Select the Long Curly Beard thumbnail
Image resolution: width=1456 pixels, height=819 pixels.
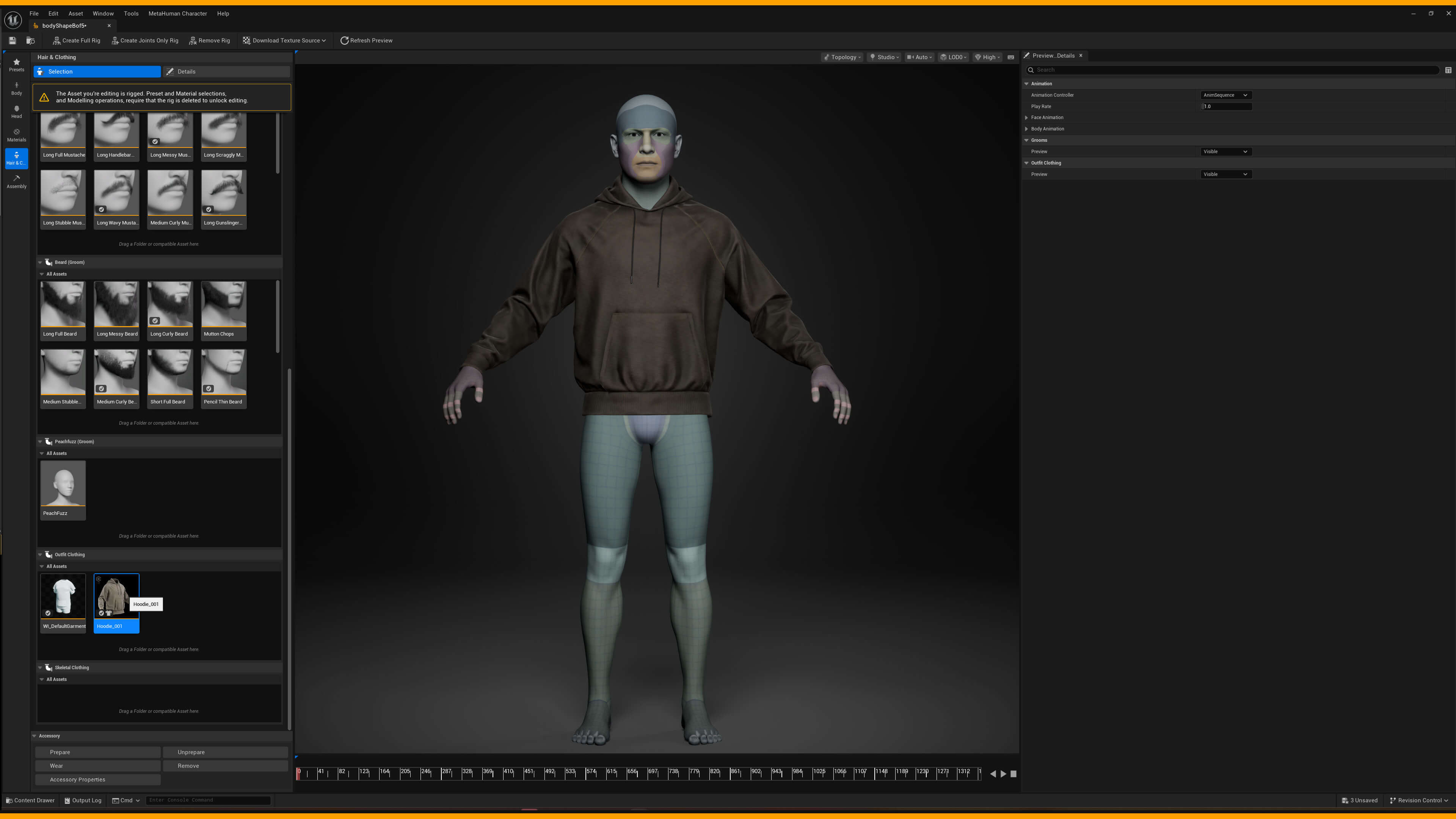(x=170, y=310)
